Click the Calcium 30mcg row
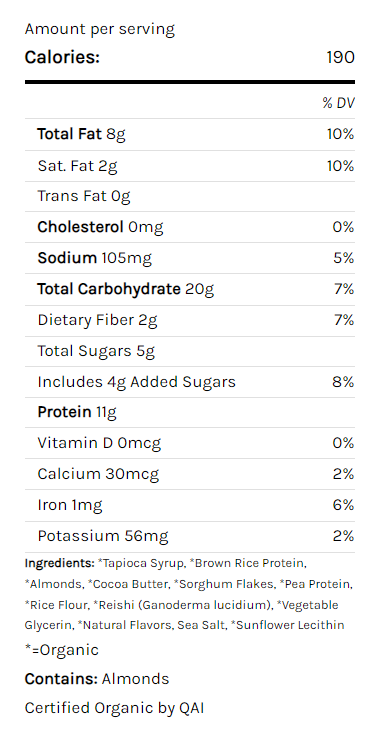This screenshot has width=383, height=736. 190,474
